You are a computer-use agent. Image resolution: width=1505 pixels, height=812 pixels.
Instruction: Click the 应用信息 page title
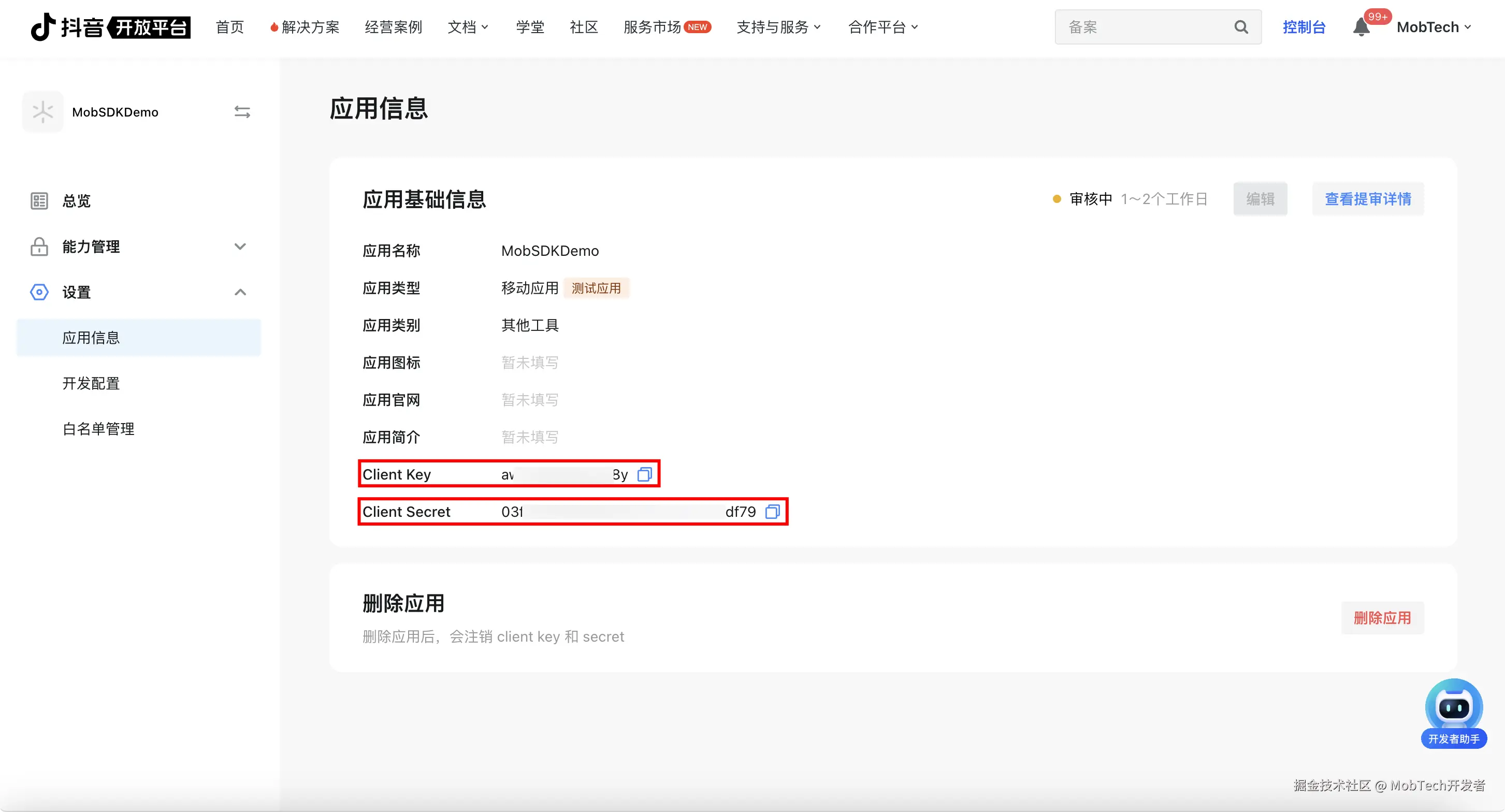point(379,109)
